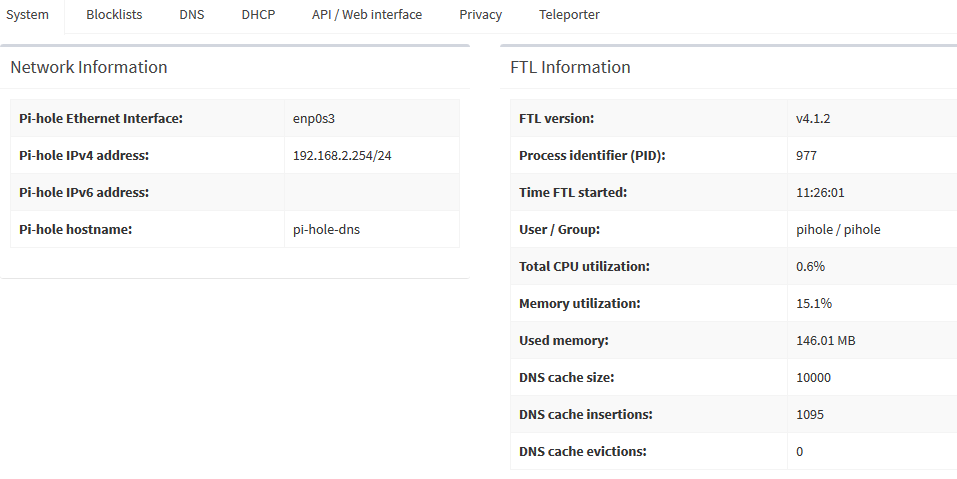
Task: Go to the Privacy tab
Action: tap(481, 15)
